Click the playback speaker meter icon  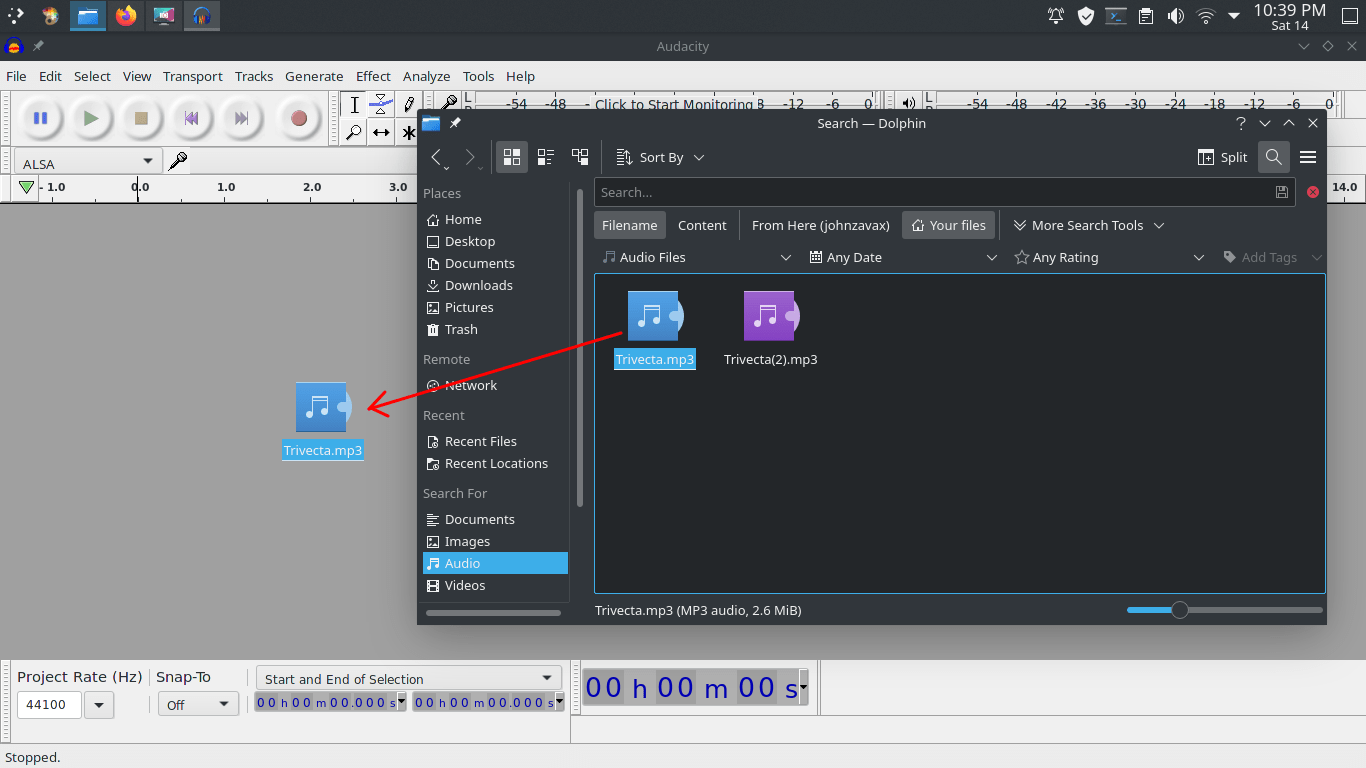coord(908,103)
